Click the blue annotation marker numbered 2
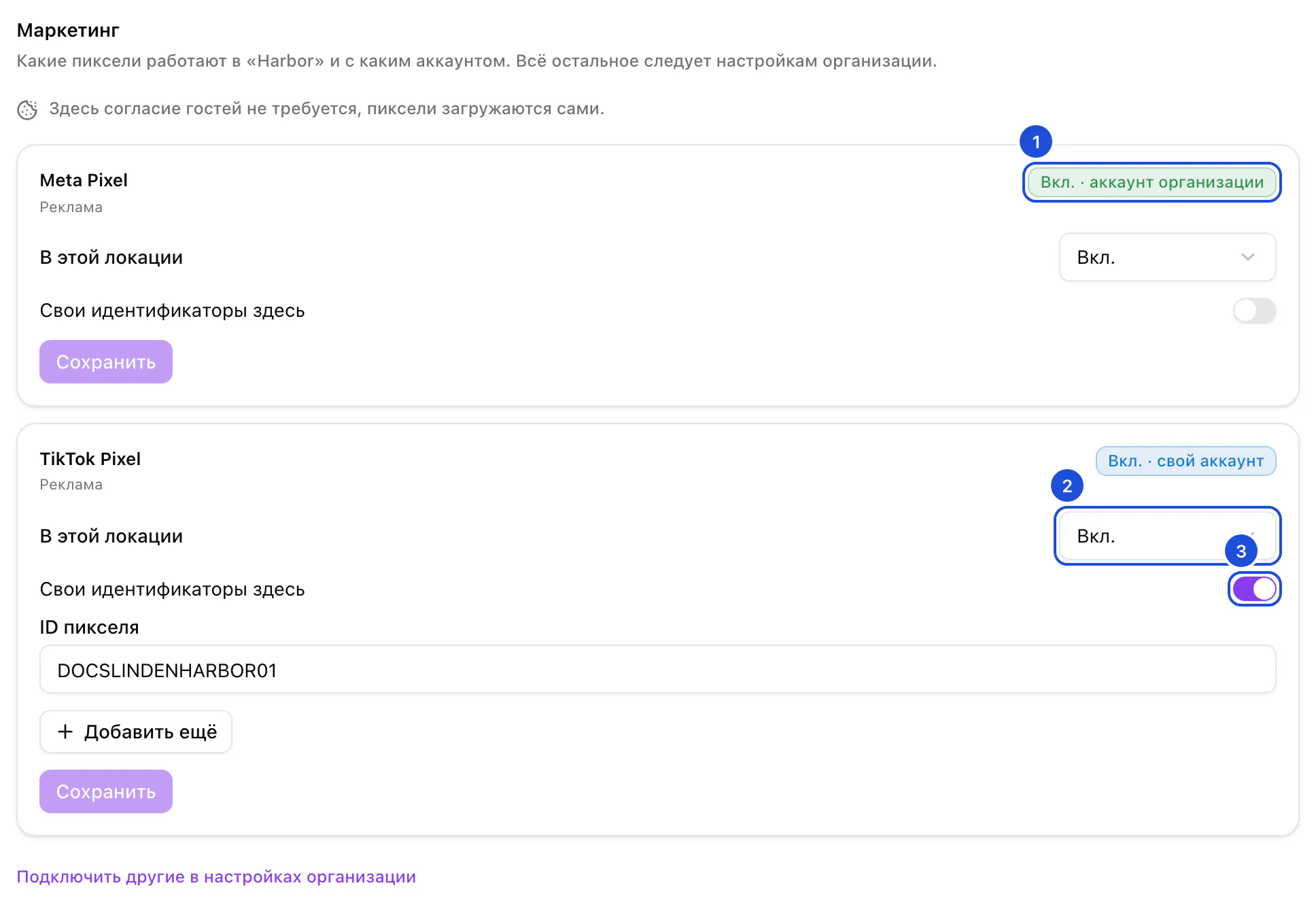Image resolution: width=1316 pixels, height=907 pixels. 1067,486
